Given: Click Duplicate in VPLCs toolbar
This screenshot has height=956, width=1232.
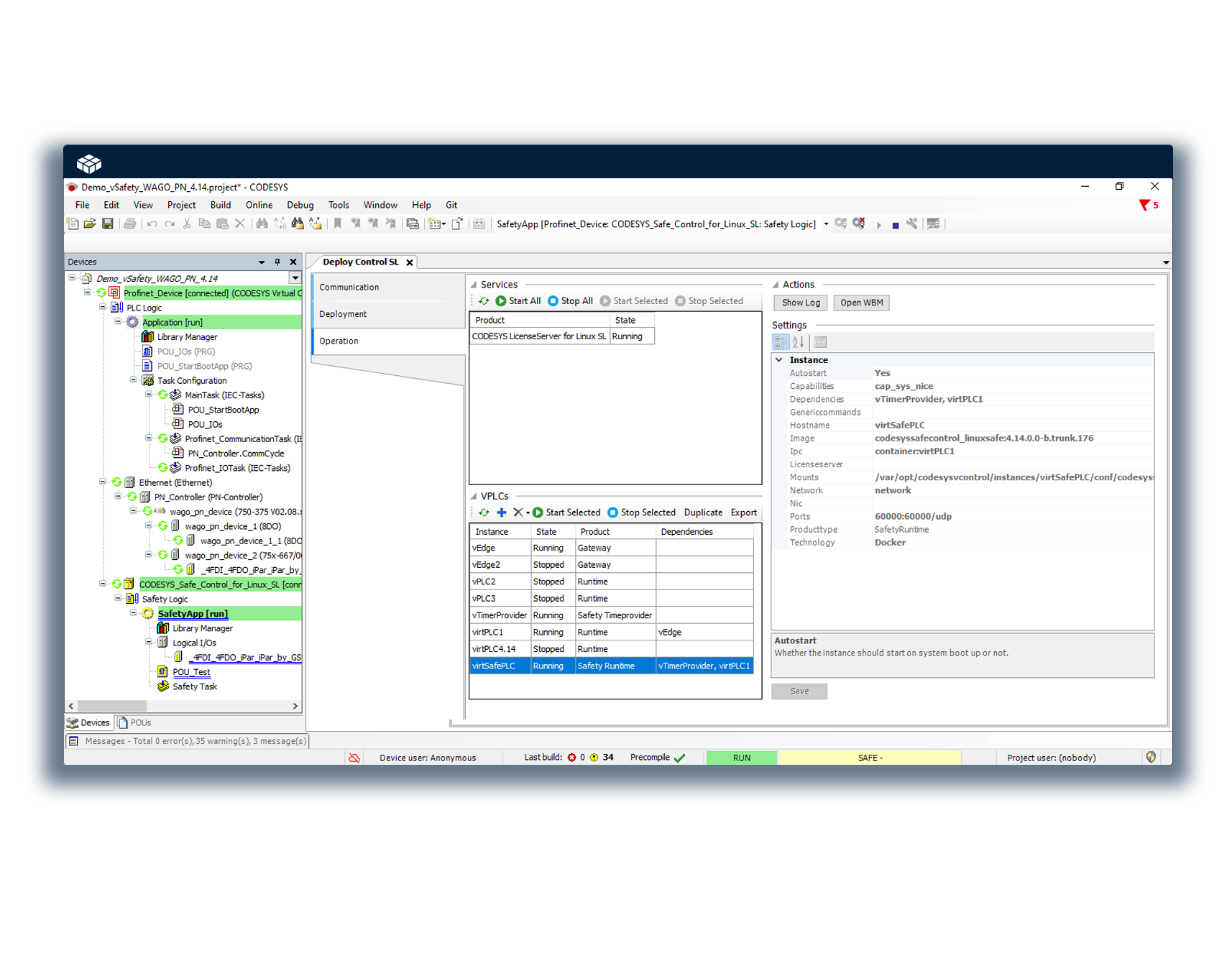Looking at the screenshot, I should pos(703,513).
